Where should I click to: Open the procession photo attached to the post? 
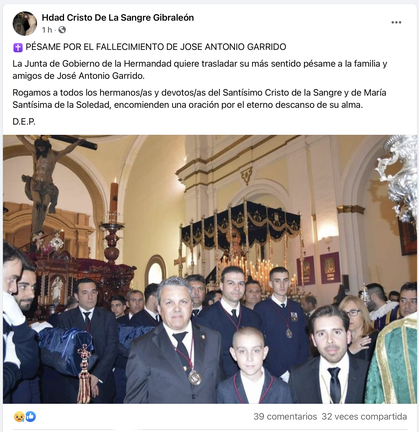(210, 269)
